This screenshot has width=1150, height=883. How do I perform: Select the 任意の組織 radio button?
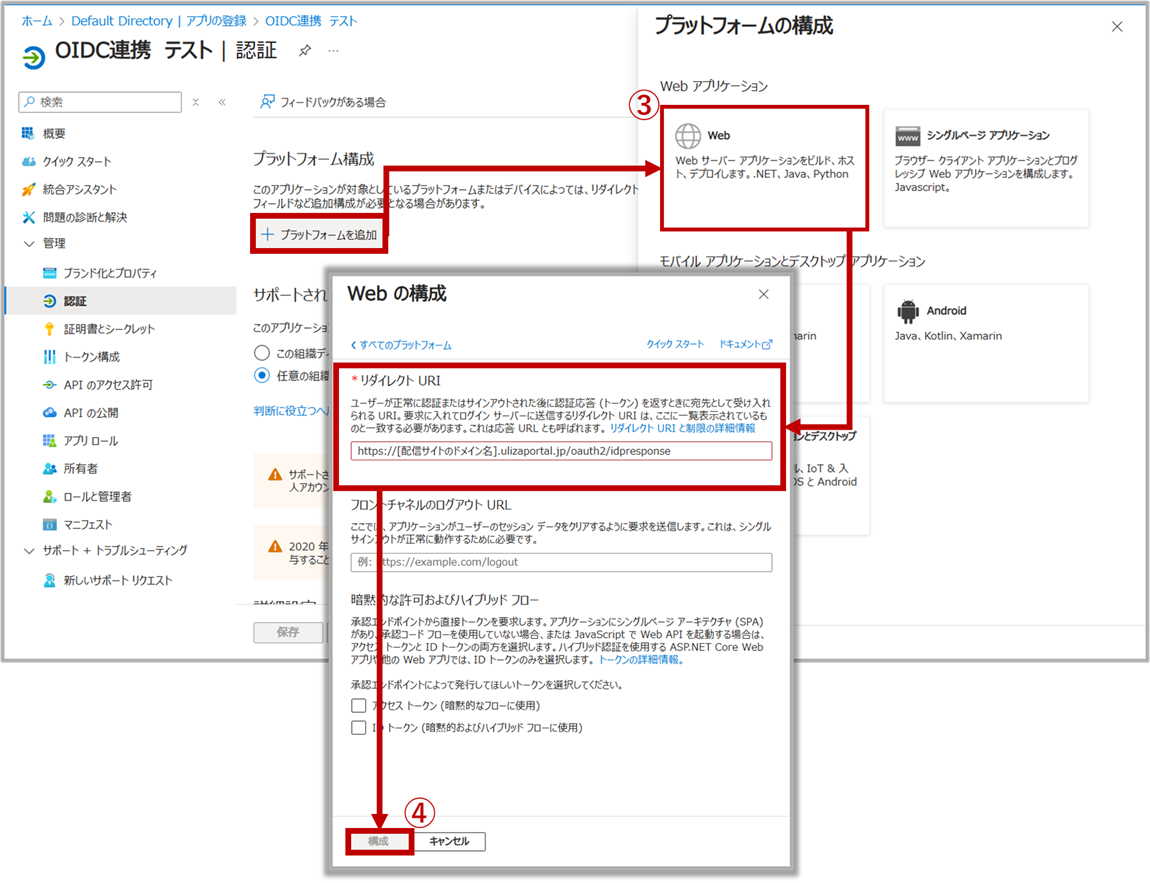point(262,375)
